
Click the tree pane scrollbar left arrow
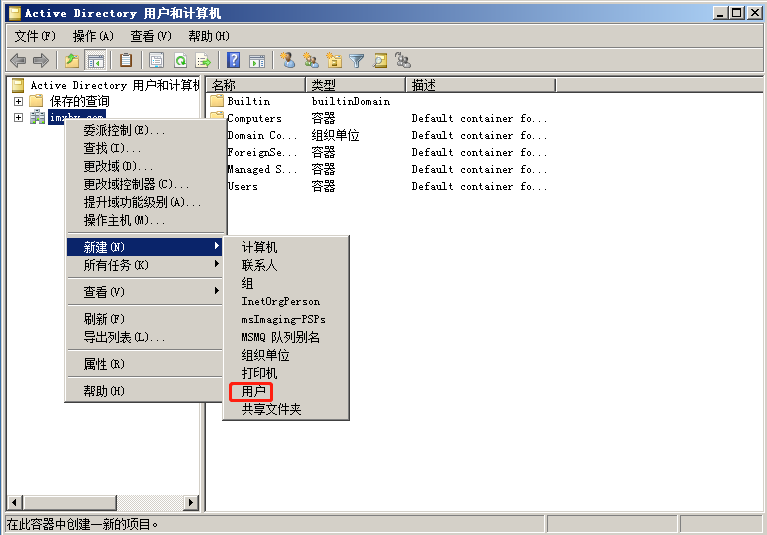pyautogui.click(x=15, y=502)
